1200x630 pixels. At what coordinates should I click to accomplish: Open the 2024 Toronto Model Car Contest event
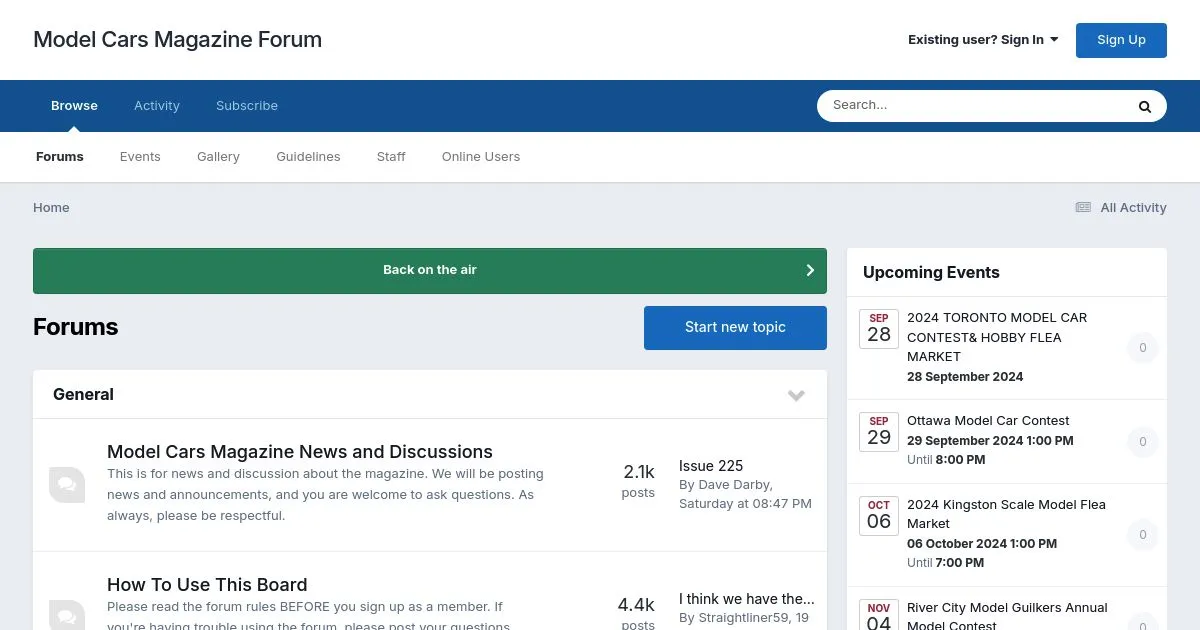tap(997, 337)
